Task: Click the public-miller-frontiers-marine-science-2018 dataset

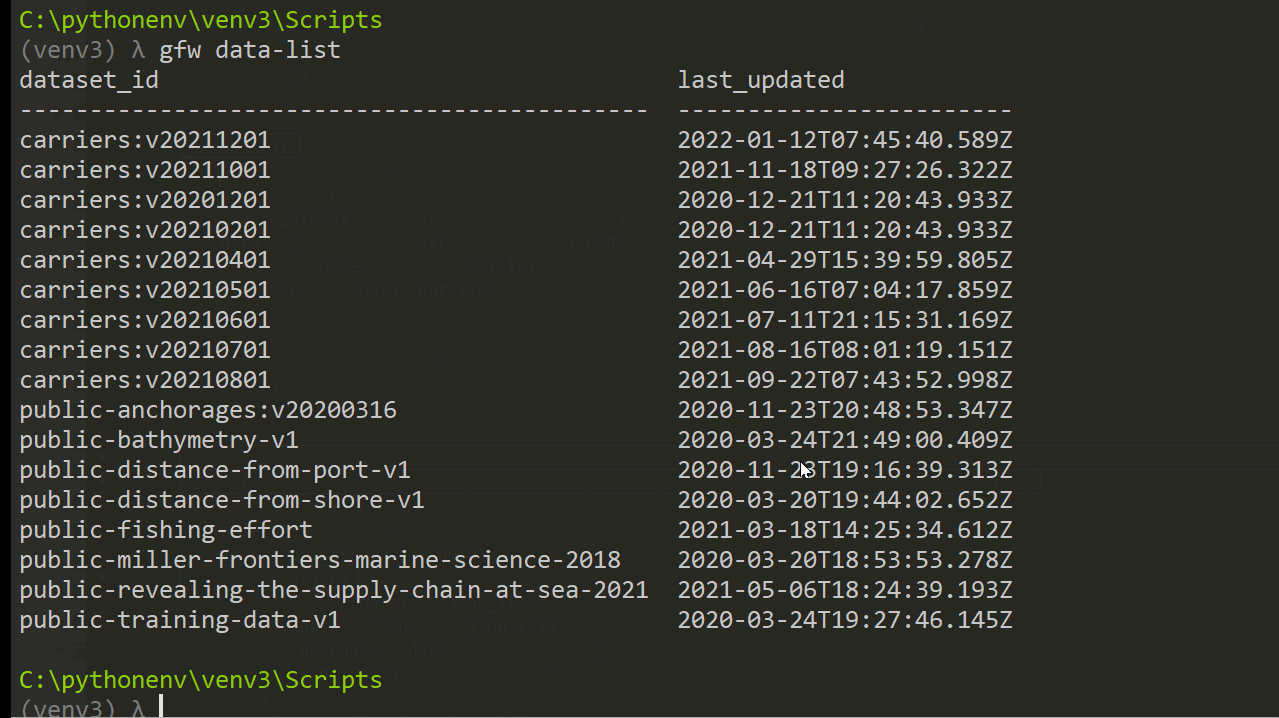Action: [319, 560]
